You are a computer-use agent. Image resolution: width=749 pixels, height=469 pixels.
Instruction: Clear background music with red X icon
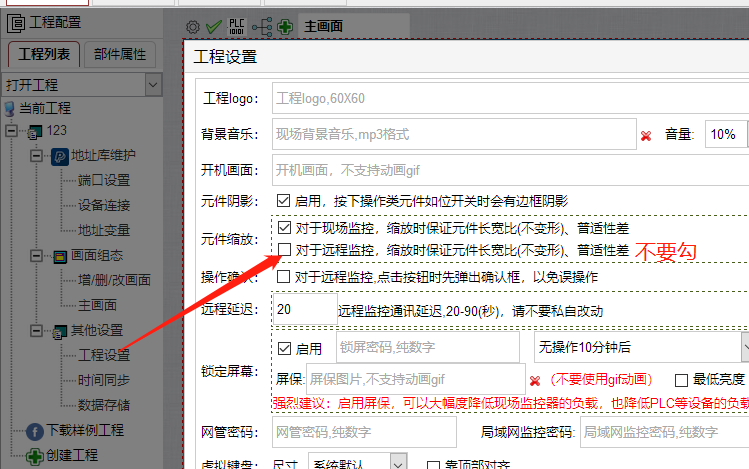click(x=646, y=134)
